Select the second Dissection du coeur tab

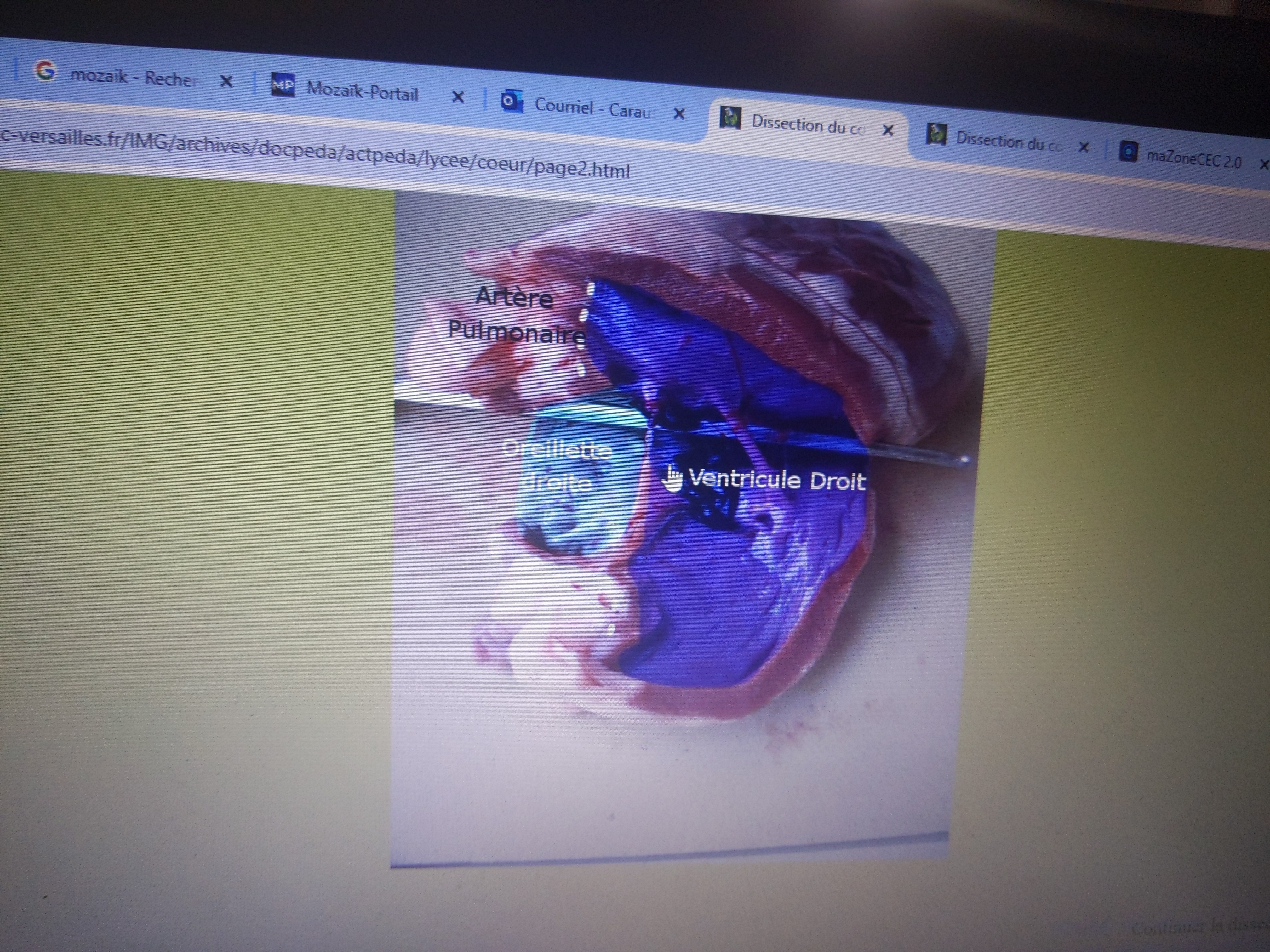[x=1008, y=142]
